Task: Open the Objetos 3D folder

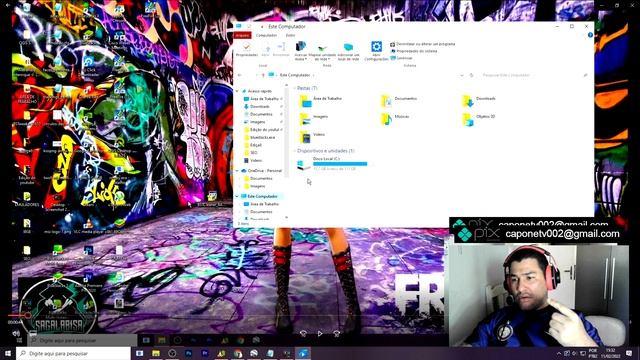Action: [479, 118]
